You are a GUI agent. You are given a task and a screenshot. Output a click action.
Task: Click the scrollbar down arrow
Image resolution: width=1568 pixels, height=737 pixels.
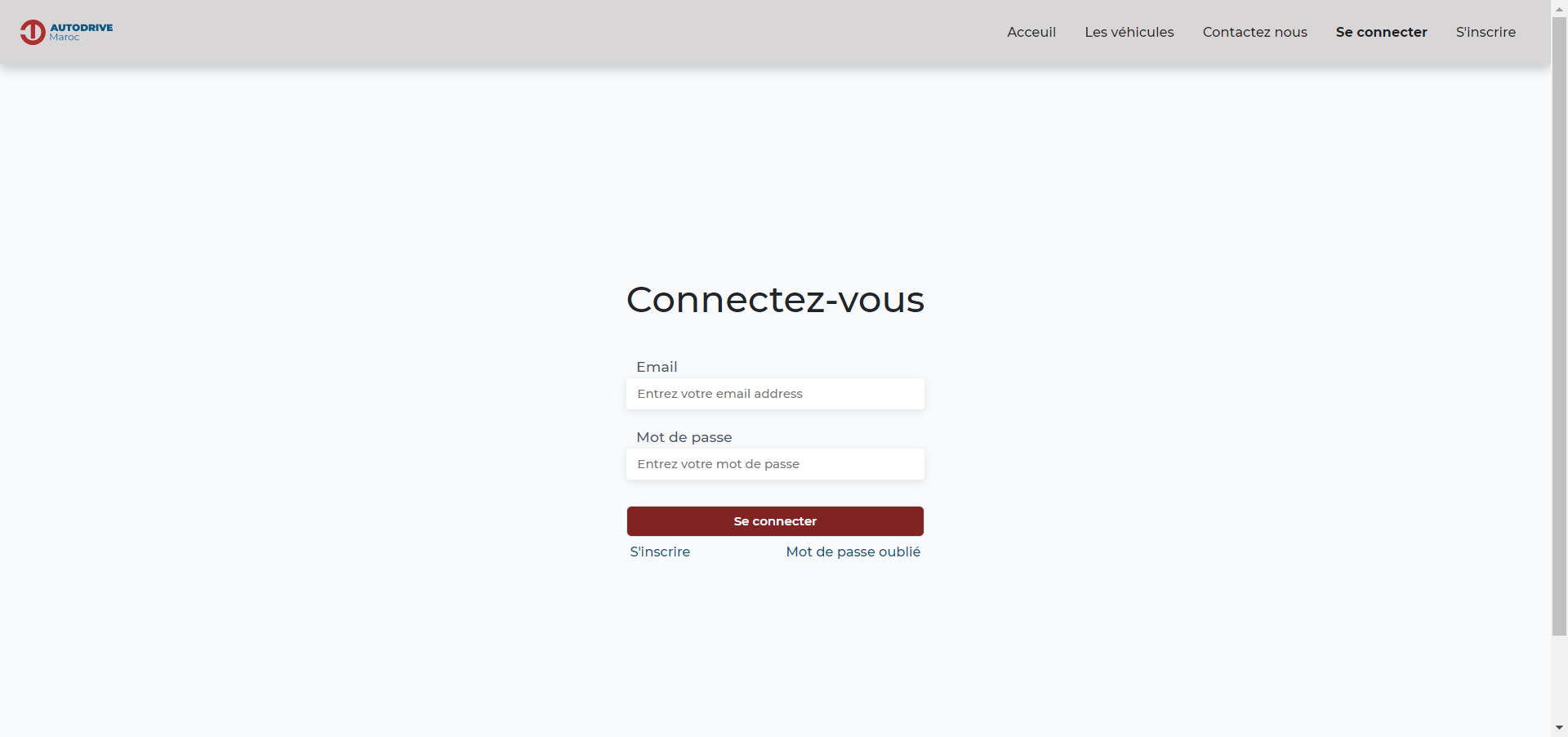(1559, 728)
